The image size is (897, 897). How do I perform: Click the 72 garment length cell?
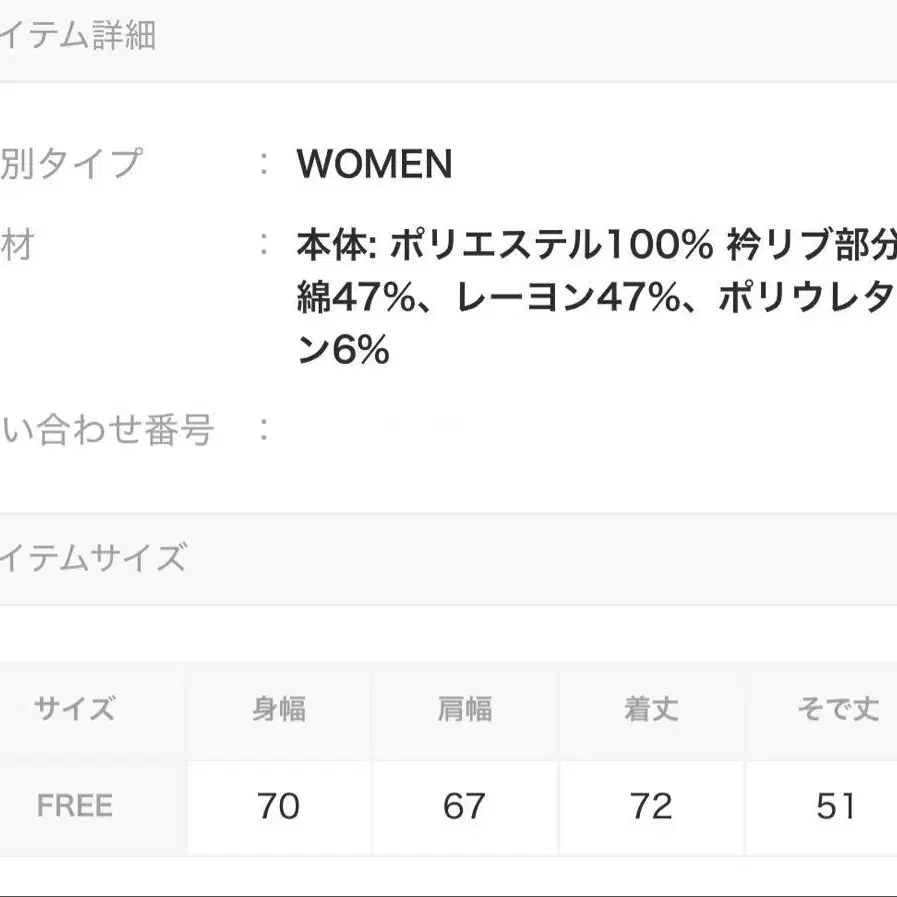[x=651, y=805]
